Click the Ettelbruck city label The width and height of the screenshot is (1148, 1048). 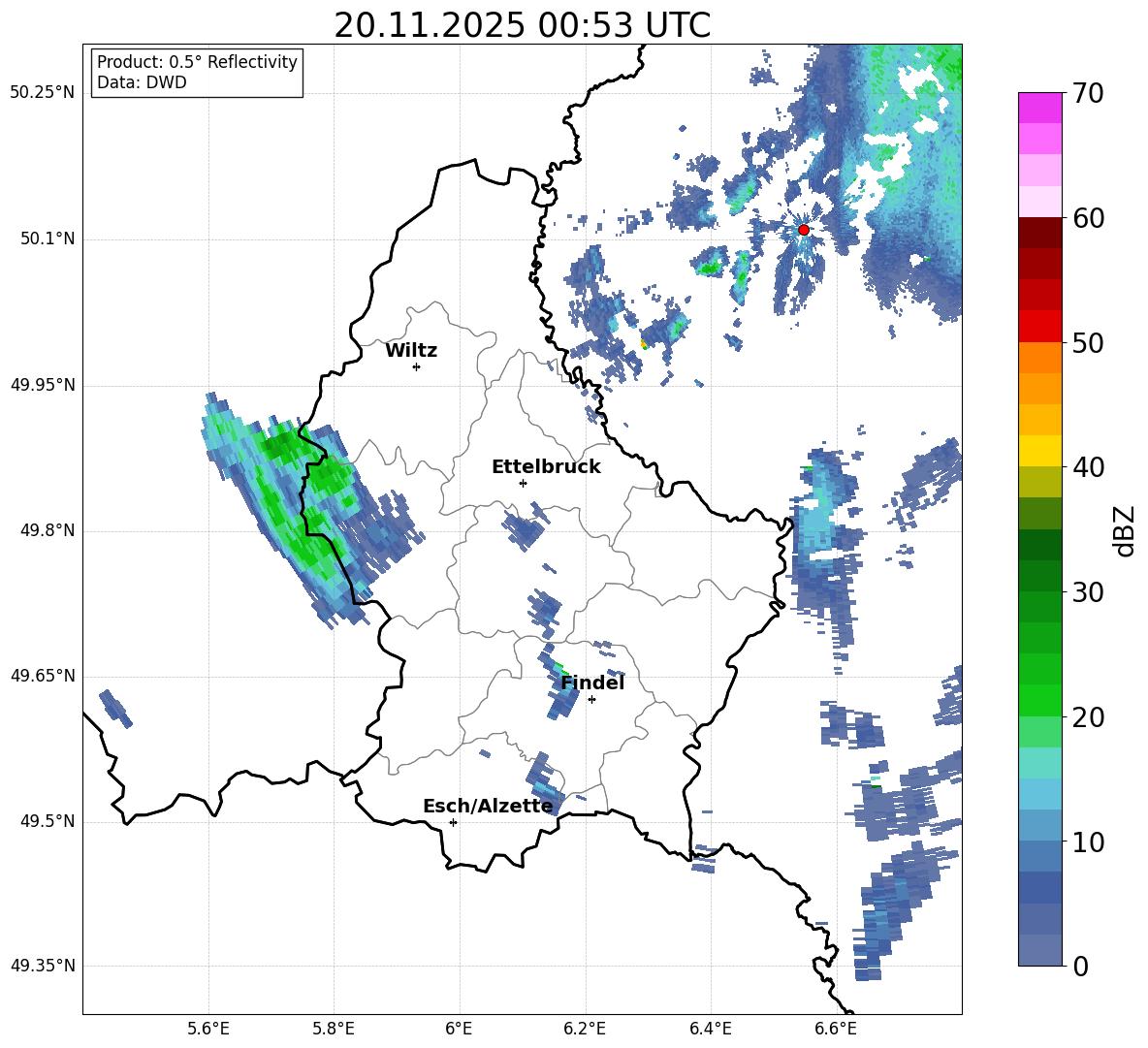coord(546,467)
